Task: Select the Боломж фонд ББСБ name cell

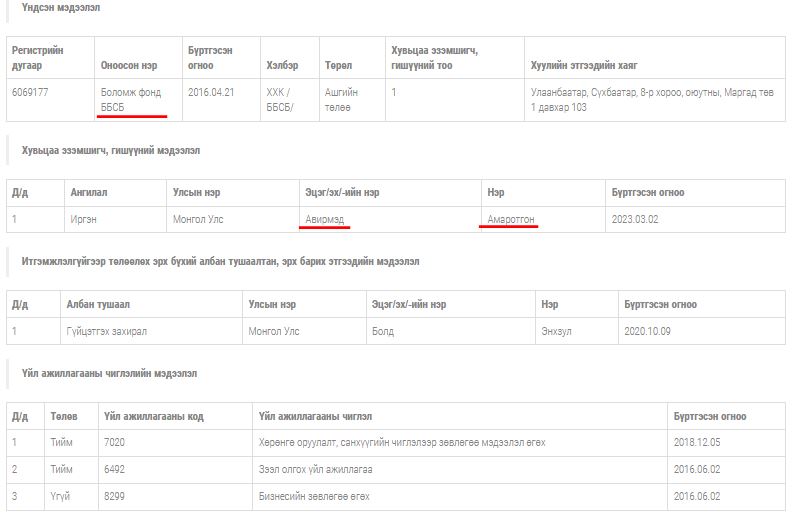Action: pyautogui.click(x=131, y=99)
